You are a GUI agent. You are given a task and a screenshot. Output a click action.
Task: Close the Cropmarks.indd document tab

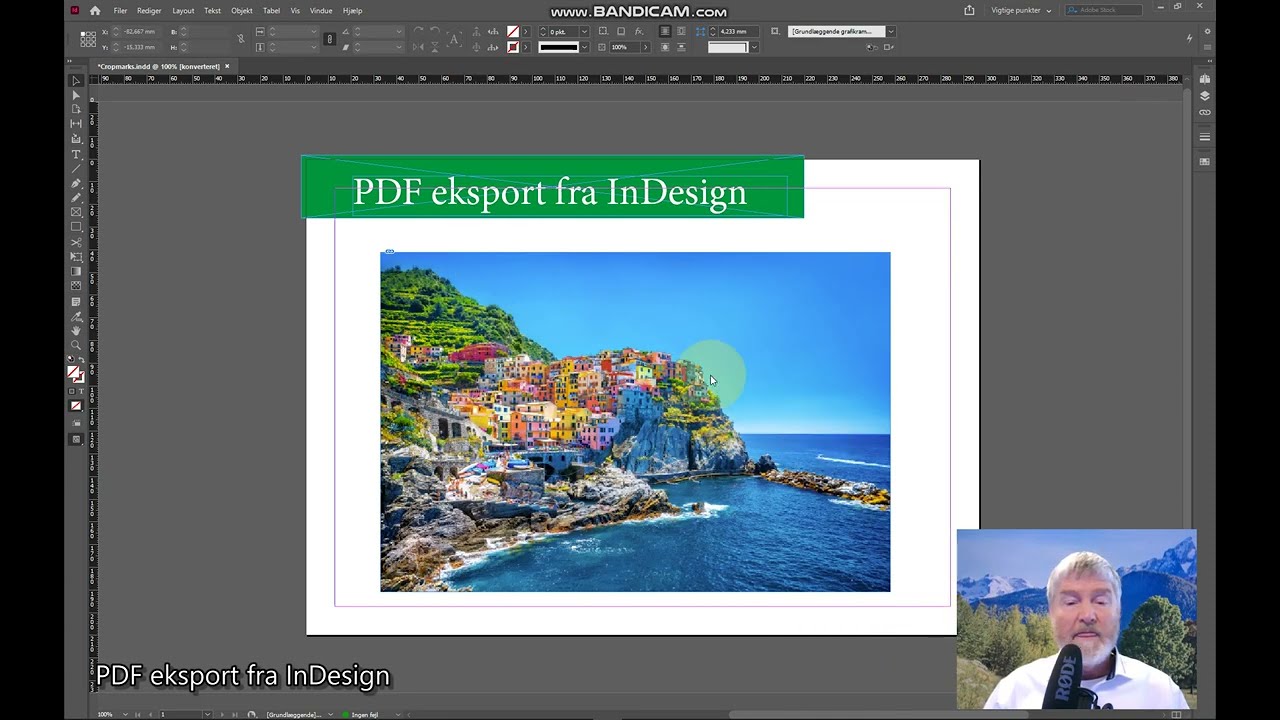click(227, 67)
